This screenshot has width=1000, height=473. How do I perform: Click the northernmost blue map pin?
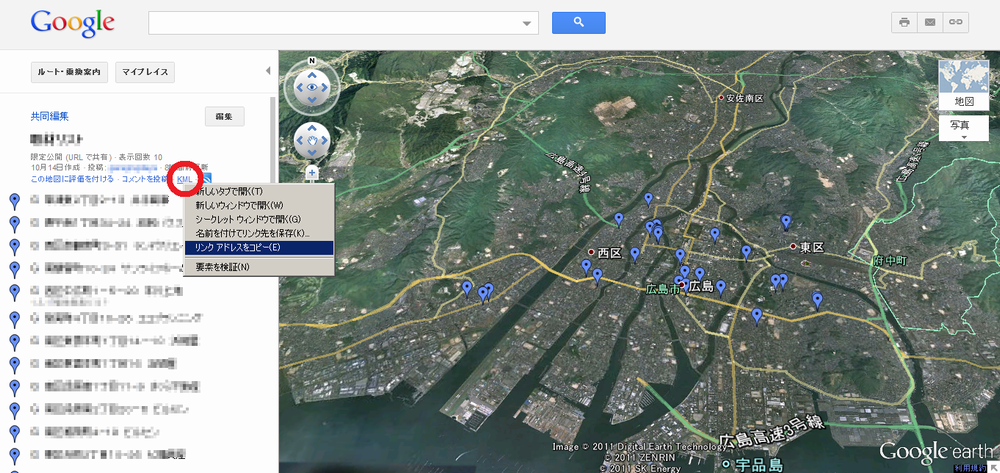(649, 199)
